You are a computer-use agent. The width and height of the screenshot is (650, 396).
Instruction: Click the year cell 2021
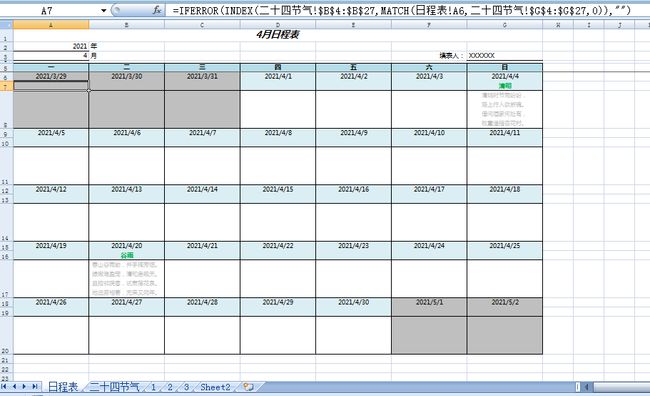(x=51, y=46)
